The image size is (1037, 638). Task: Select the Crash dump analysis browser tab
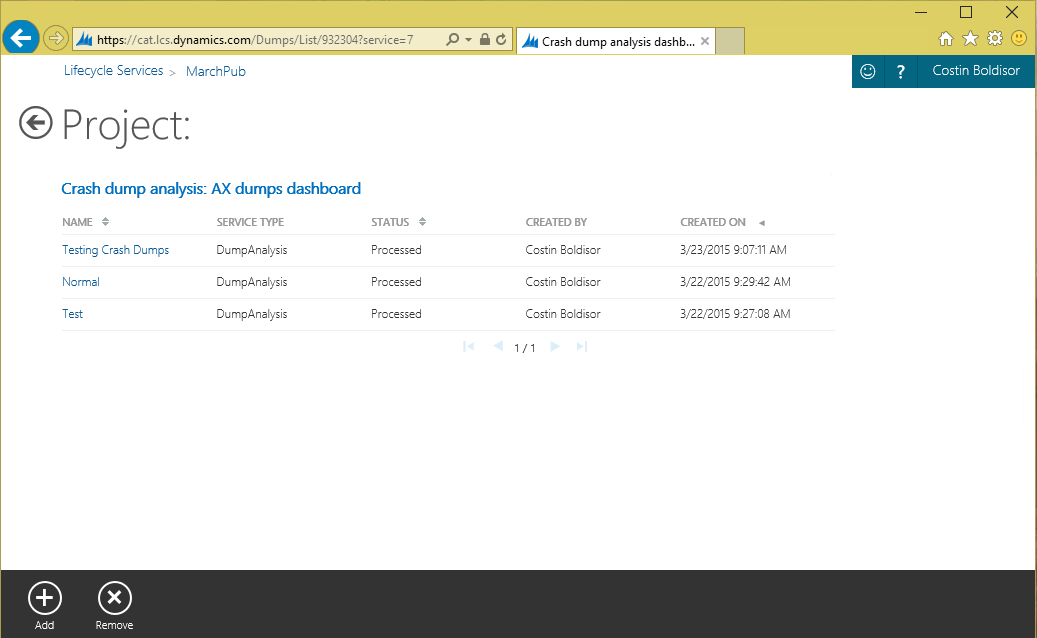615,42
